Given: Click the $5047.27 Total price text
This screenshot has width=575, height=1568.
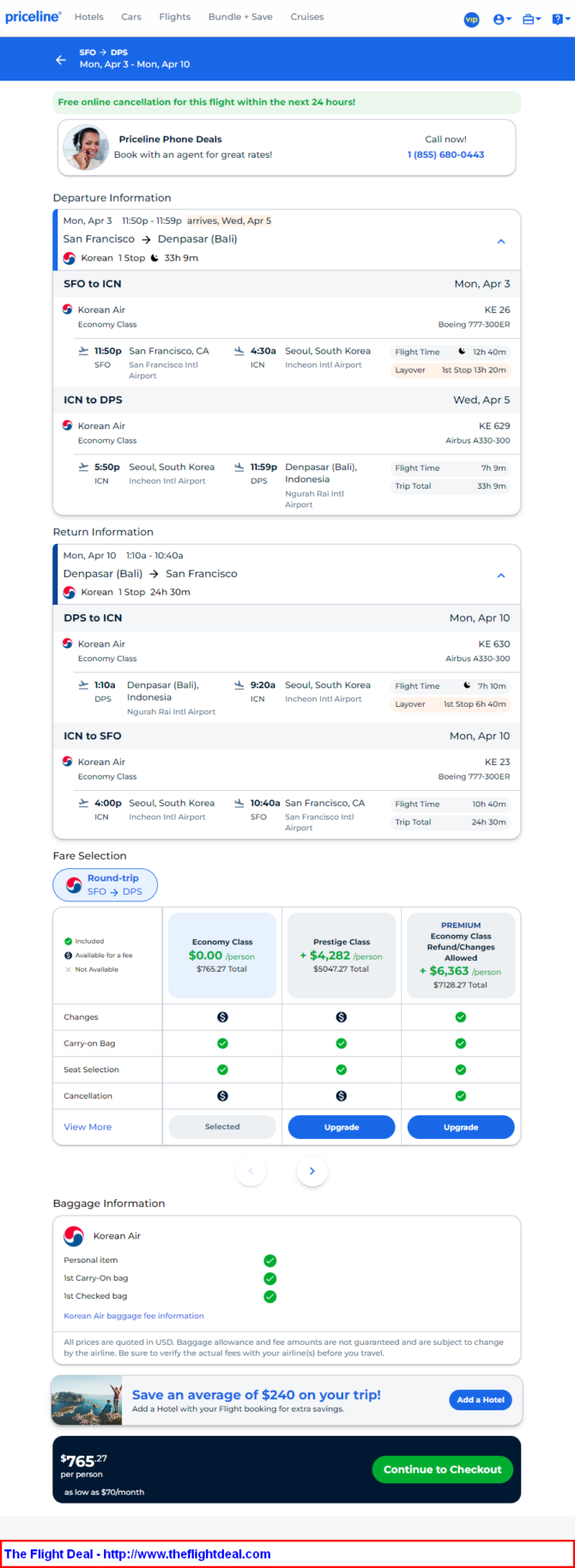Looking at the screenshot, I should click(342, 969).
